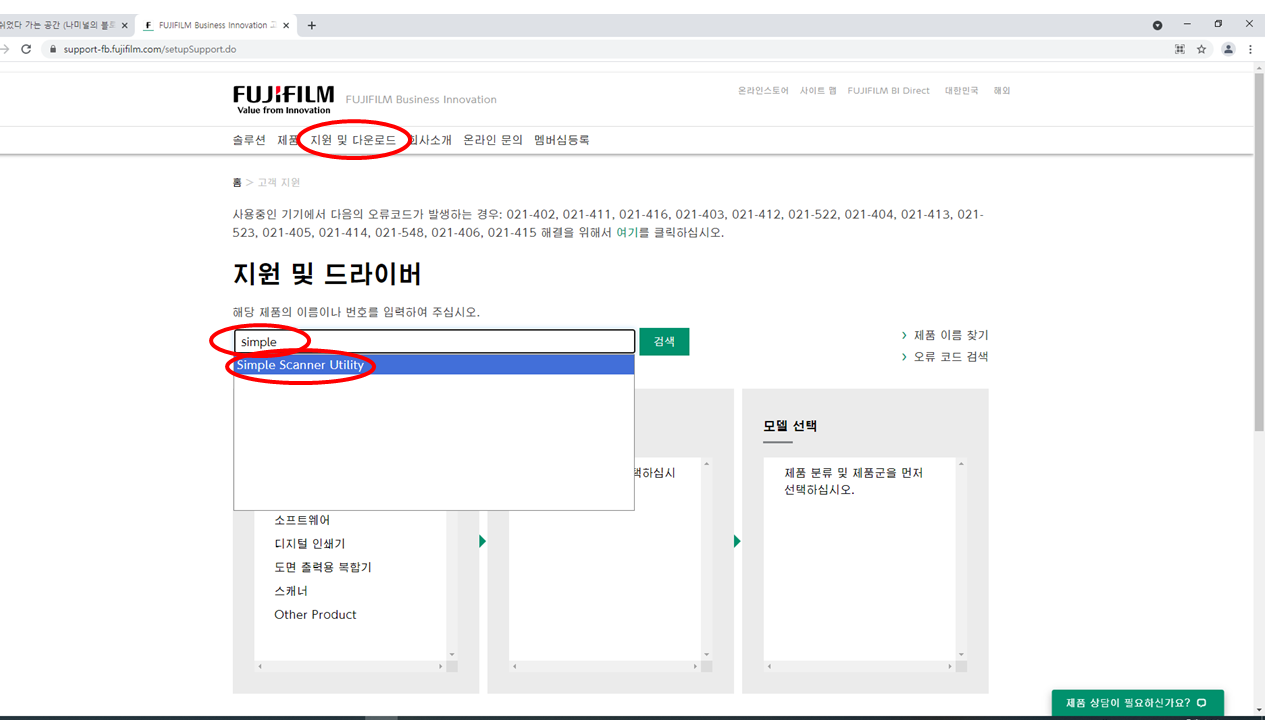Open the 멤버십등록 menu

[562, 140]
